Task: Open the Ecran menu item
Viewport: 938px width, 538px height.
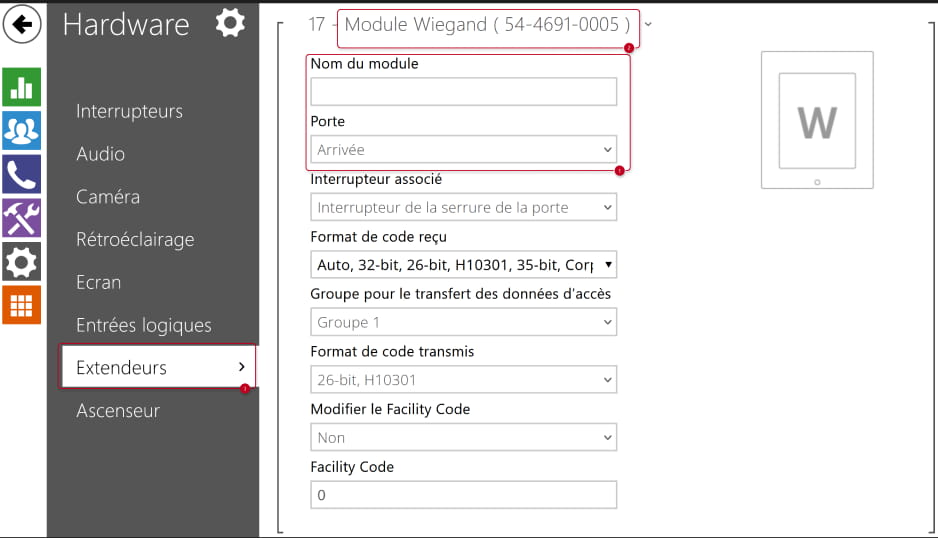Action: (98, 282)
